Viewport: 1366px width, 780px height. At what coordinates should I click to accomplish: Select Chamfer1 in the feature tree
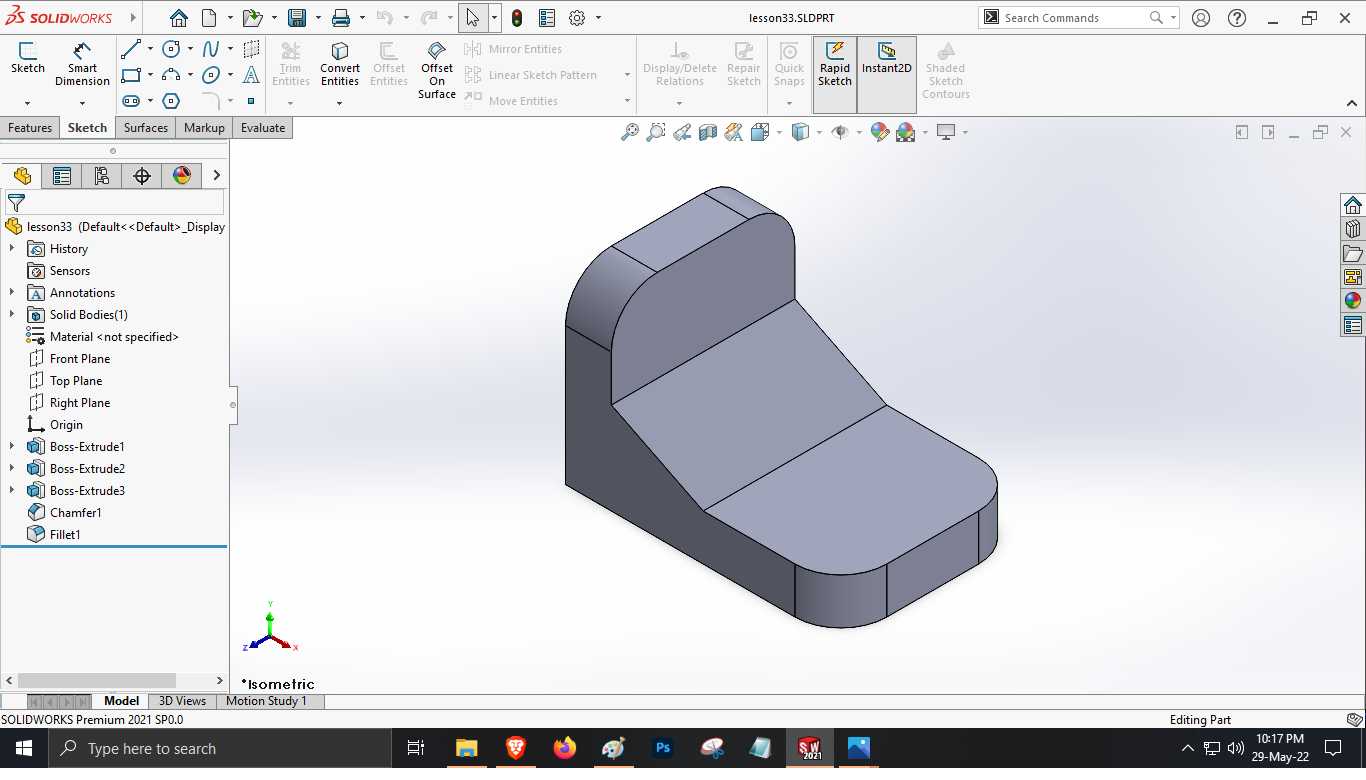(x=76, y=513)
